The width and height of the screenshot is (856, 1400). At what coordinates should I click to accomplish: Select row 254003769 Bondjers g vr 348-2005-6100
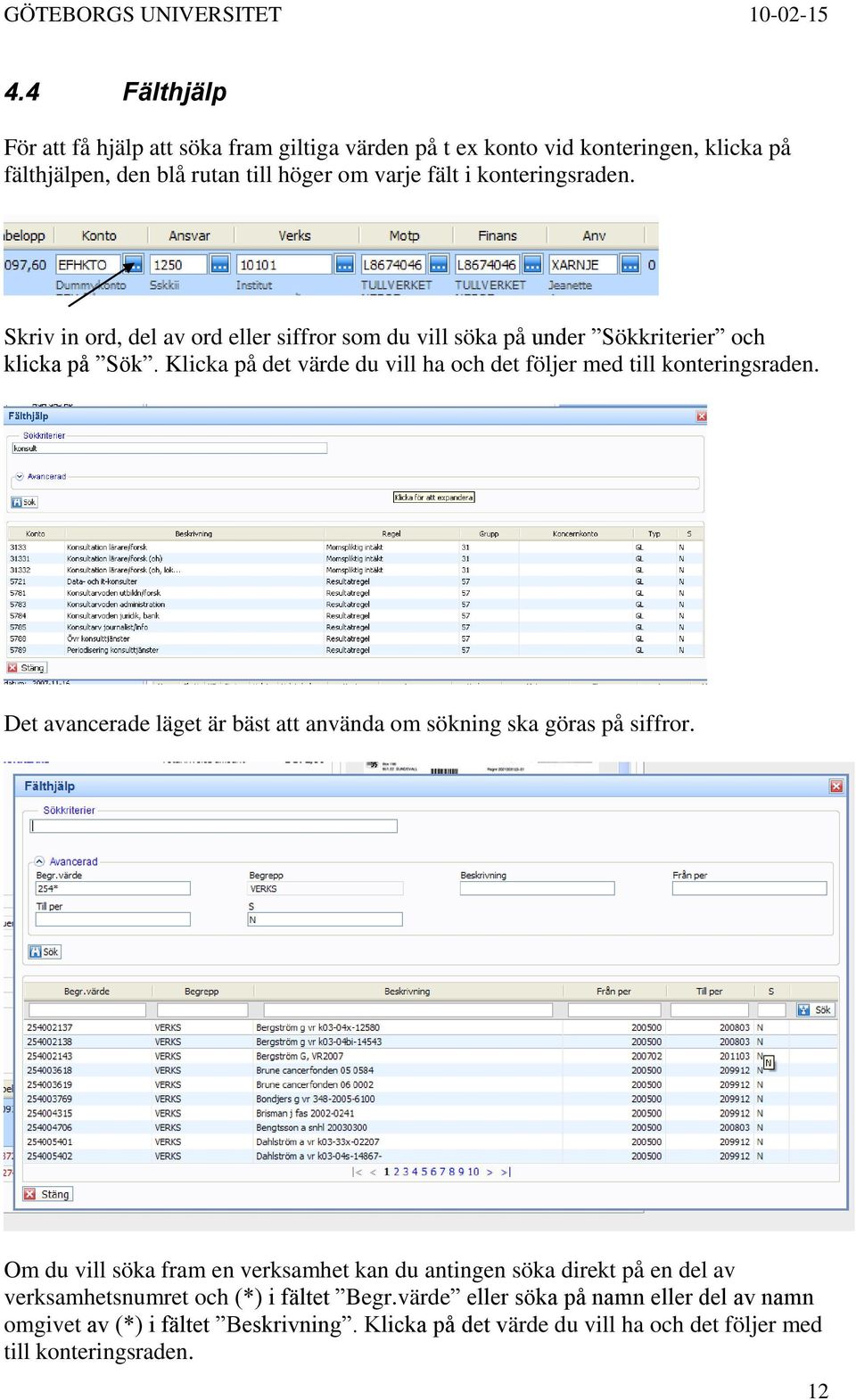click(431, 1099)
